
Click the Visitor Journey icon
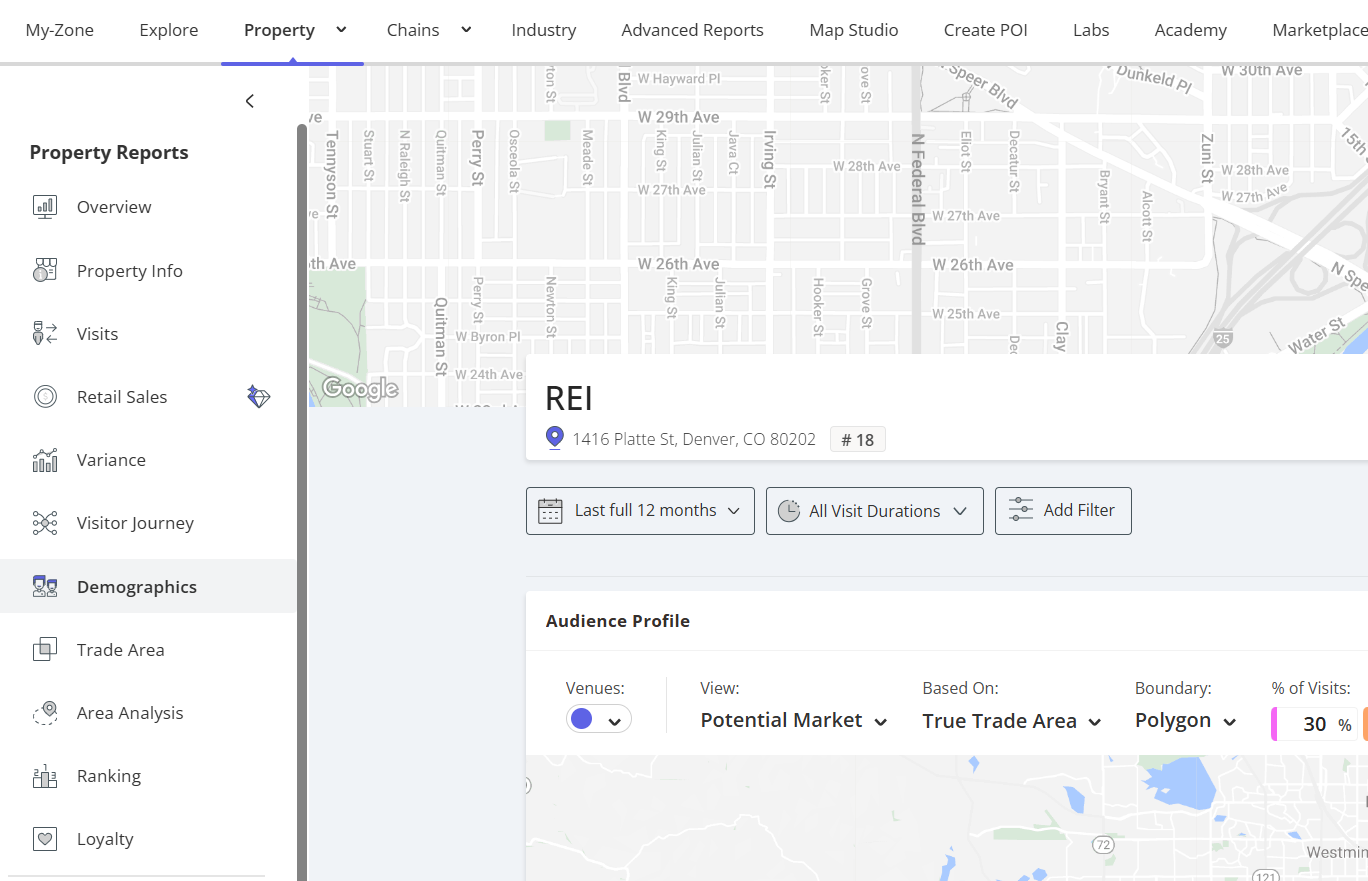[x=45, y=523]
